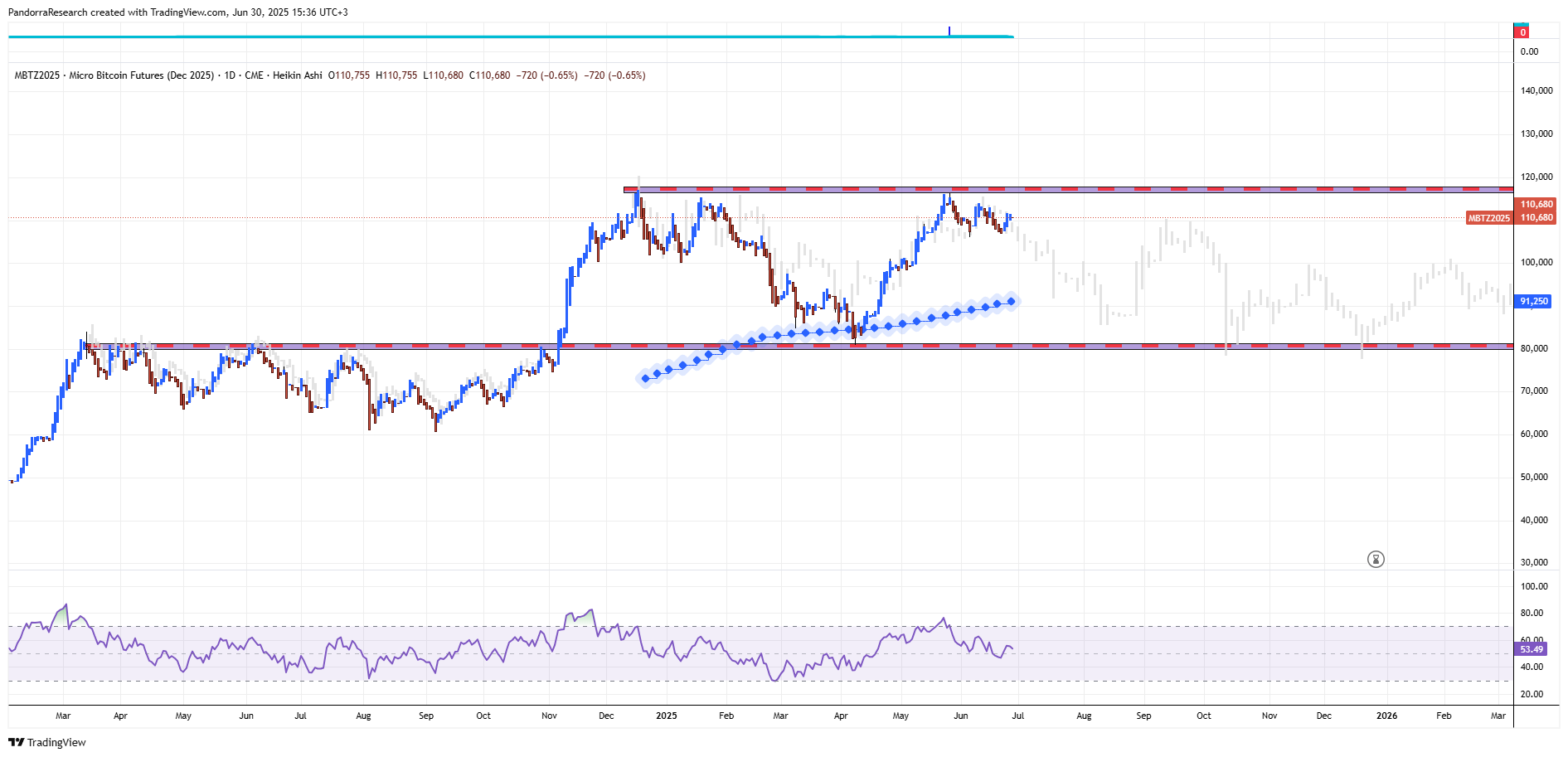
Task: Click the 2026 year label on time axis
Action: 1386,716
